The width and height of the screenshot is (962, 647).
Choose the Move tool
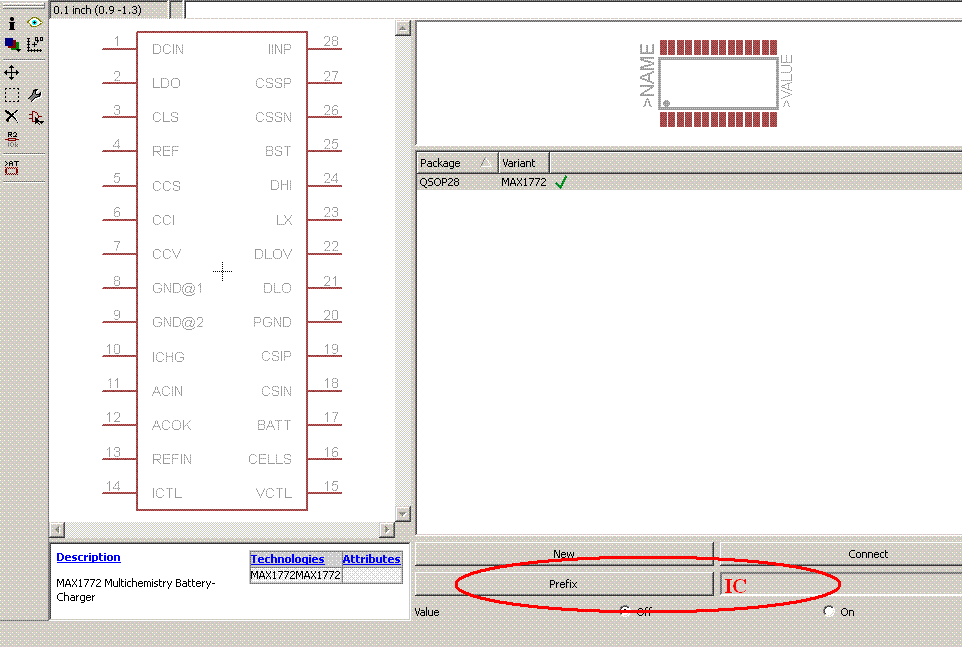pyautogui.click(x=12, y=72)
